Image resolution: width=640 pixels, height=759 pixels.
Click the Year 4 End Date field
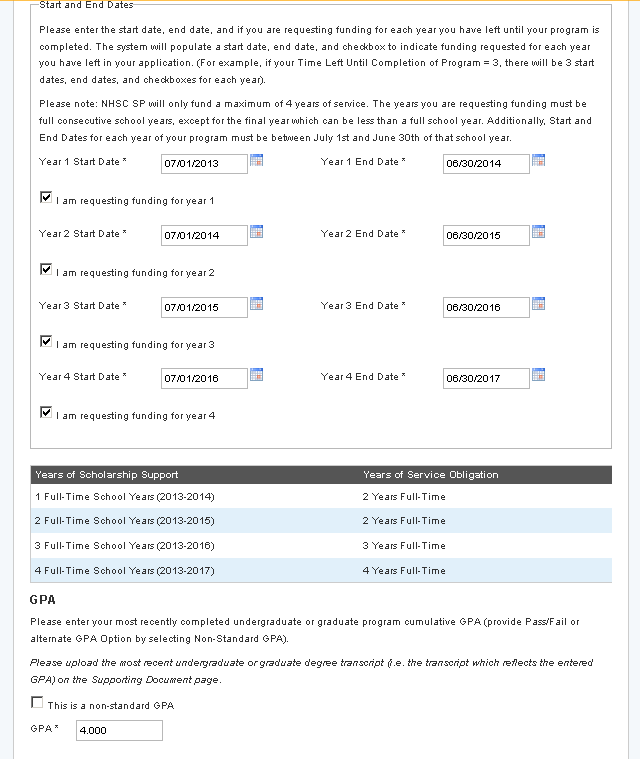pos(486,379)
